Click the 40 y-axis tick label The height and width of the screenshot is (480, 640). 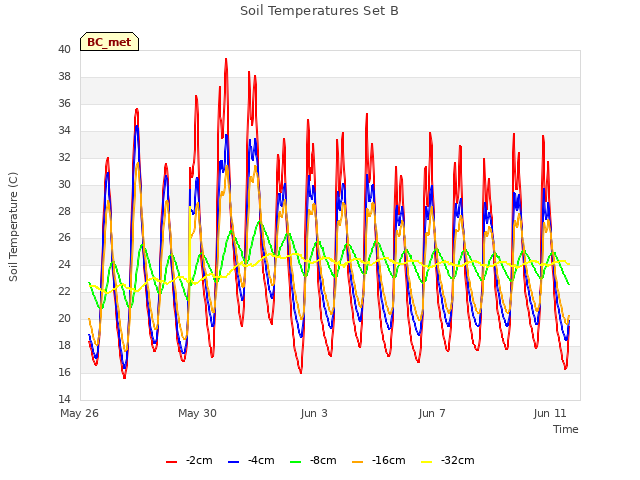point(64,49)
